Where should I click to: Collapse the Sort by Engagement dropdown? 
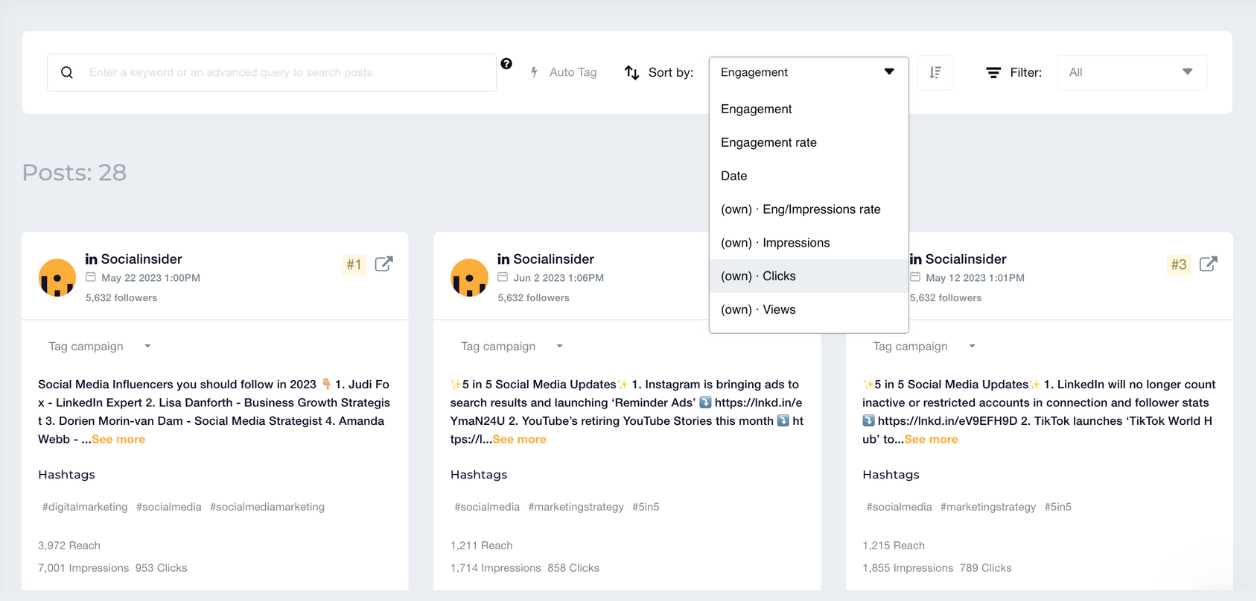point(808,72)
